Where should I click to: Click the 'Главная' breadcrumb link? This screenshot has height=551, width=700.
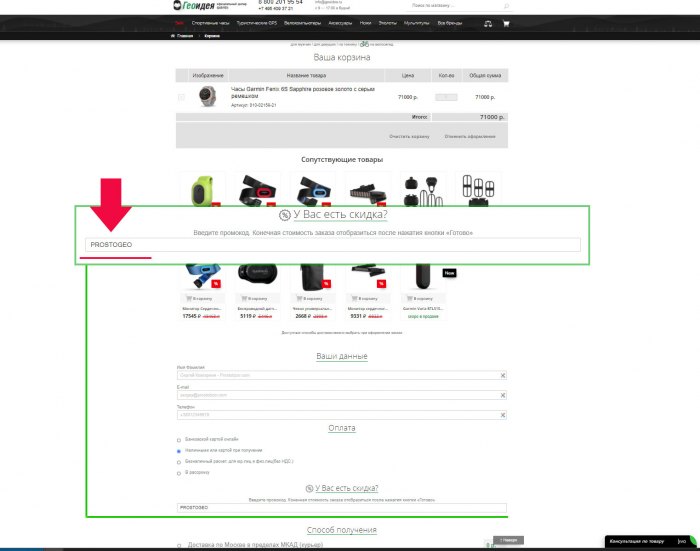tap(184, 35)
